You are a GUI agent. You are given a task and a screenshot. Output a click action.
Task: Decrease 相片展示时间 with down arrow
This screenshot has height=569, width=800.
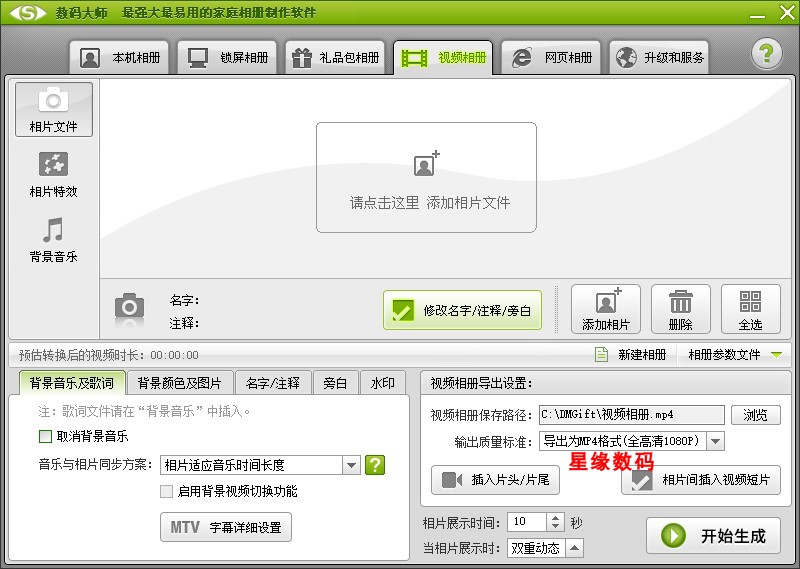[x=556, y=526]
